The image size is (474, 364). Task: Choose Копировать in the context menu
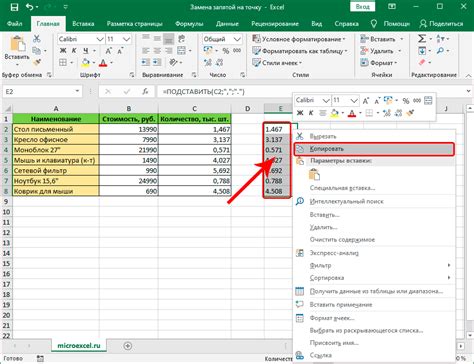[x=374, y=149]
